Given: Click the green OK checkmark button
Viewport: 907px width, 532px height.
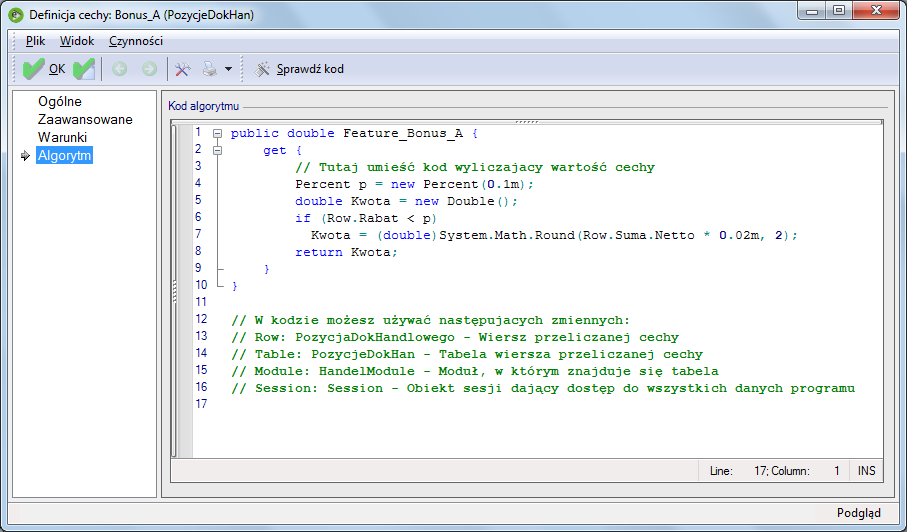Looking at the screenshot, I should point(44,69).
